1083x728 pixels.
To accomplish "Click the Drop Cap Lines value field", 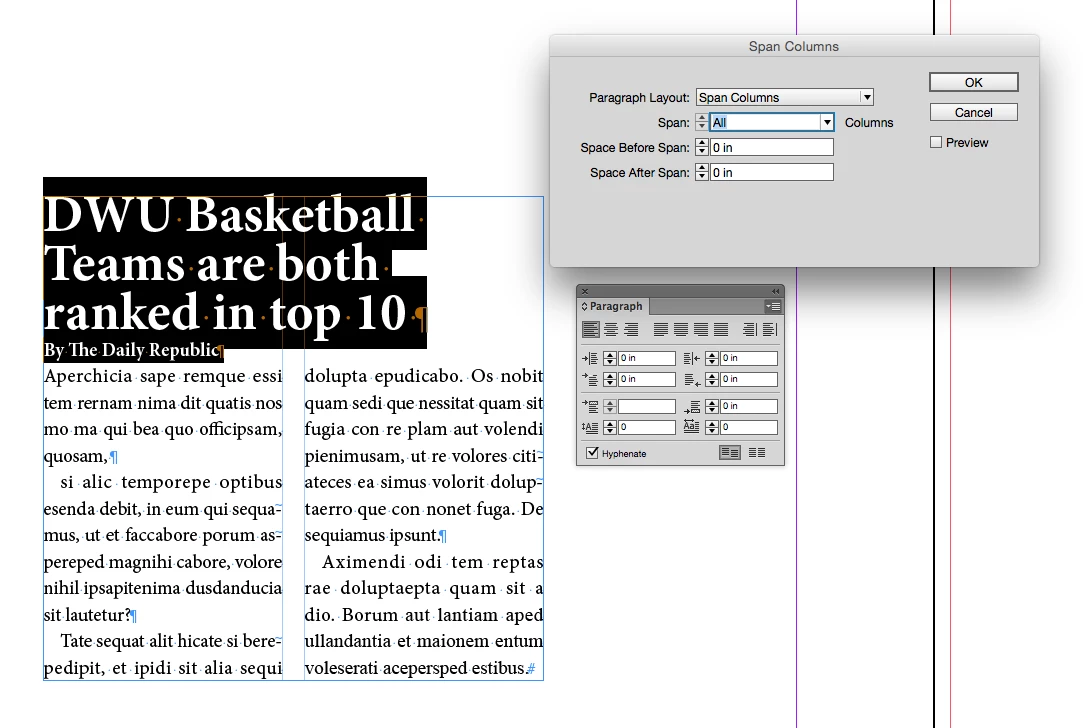I will [646, 428].
